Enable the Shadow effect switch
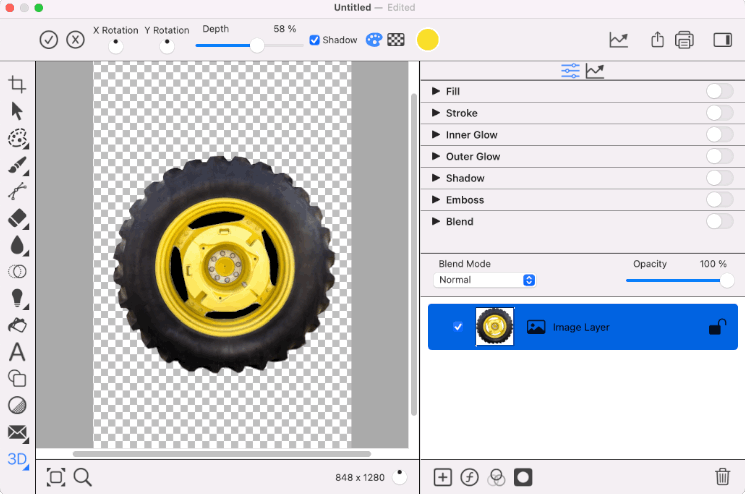 click(719, 178)
